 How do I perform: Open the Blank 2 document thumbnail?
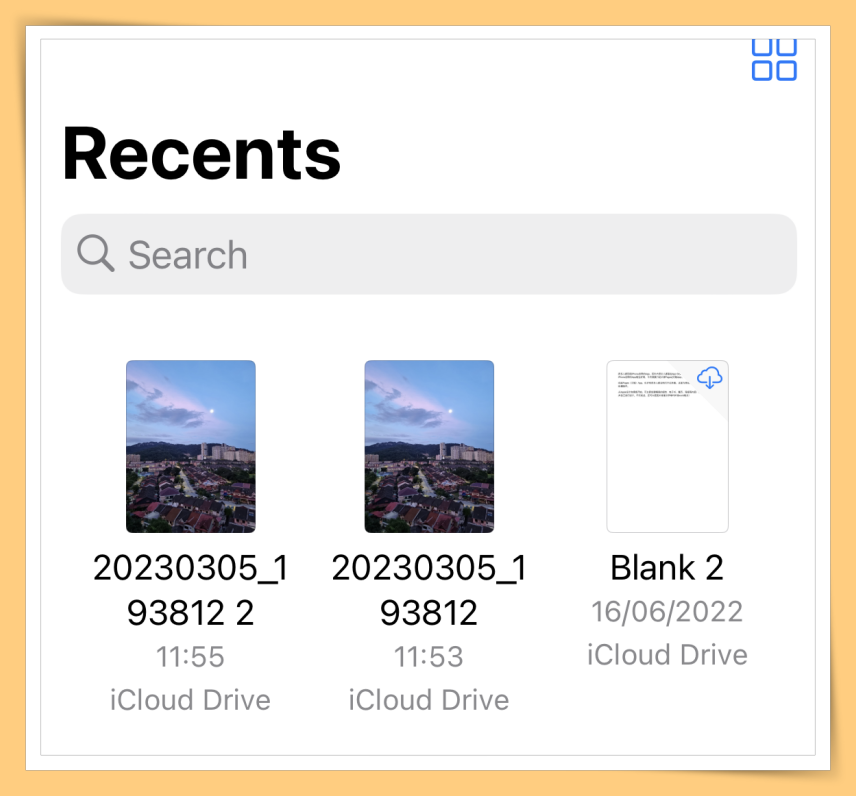click(667, 446)
